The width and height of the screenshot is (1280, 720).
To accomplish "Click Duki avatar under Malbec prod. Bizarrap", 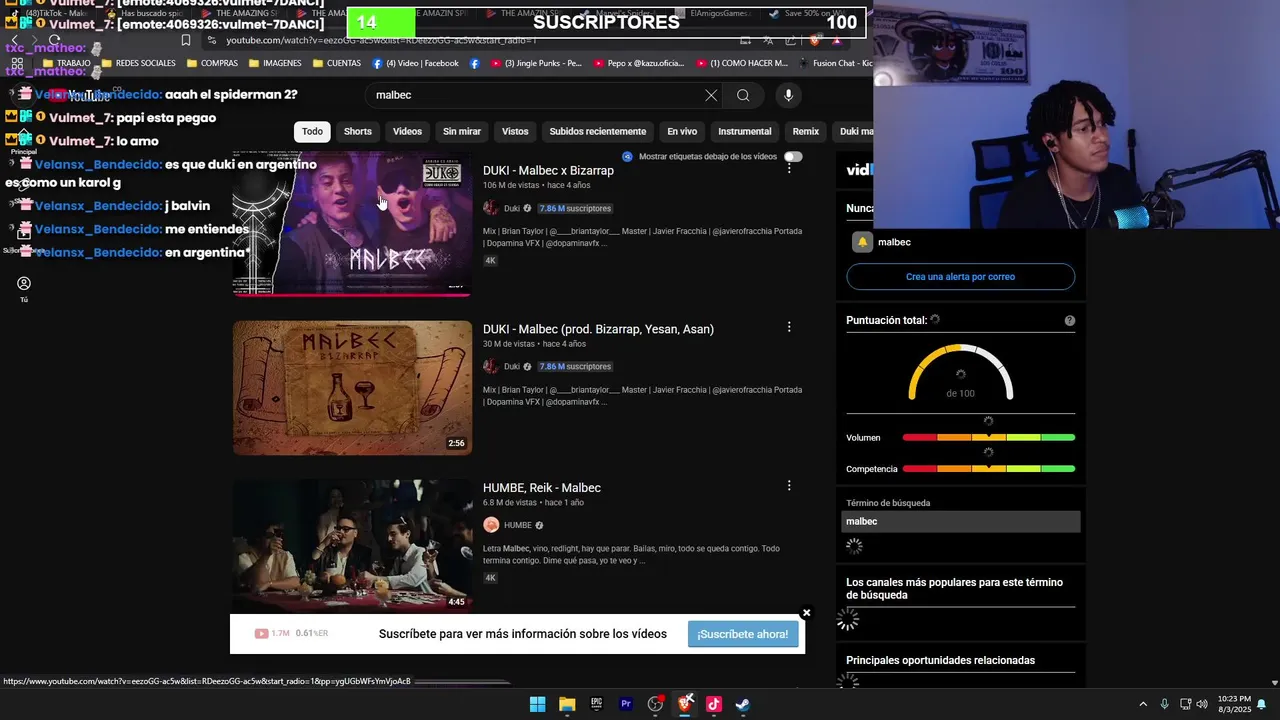I will click(x=491, y=366).
